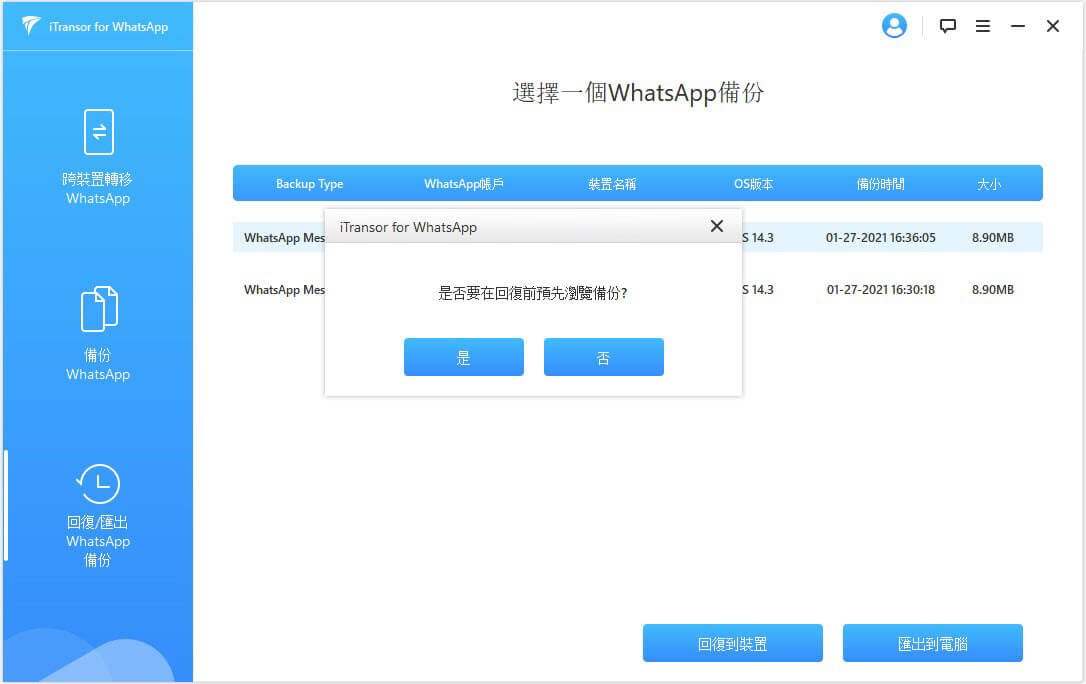Click the 大小 column header

tap(988, 184)
